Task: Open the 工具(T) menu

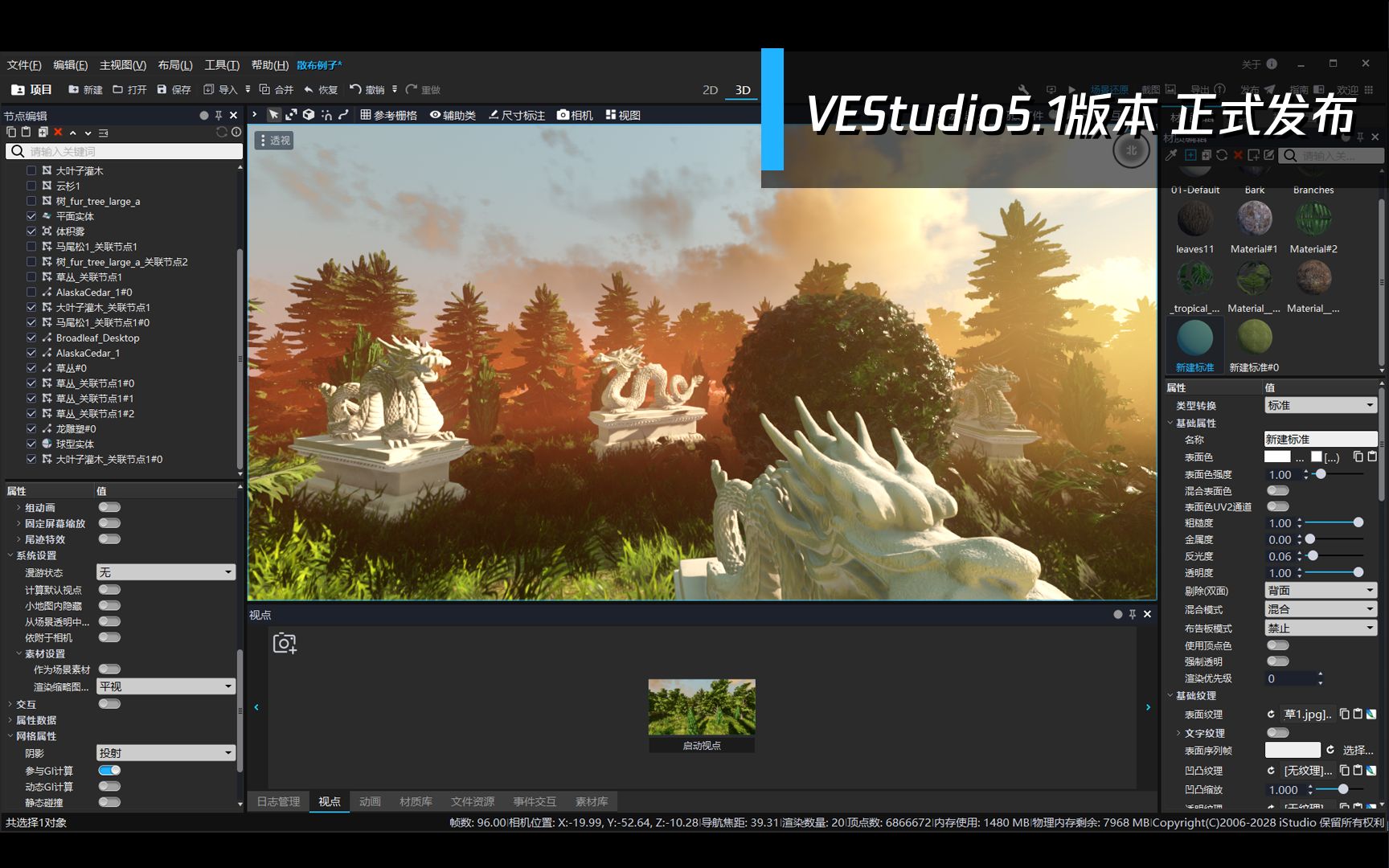Action: pyautogui.click(x=222, y=65)
